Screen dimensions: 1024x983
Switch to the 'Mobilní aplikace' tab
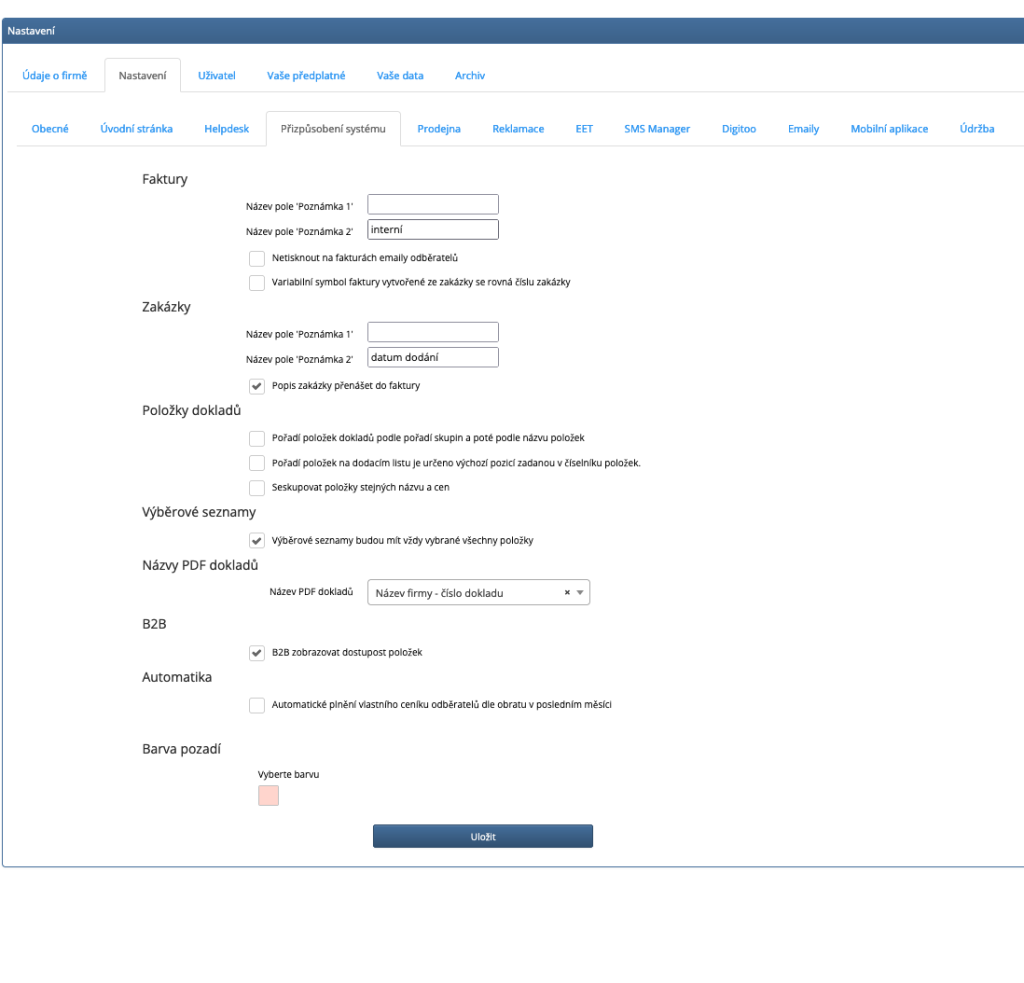click(889, 129)
